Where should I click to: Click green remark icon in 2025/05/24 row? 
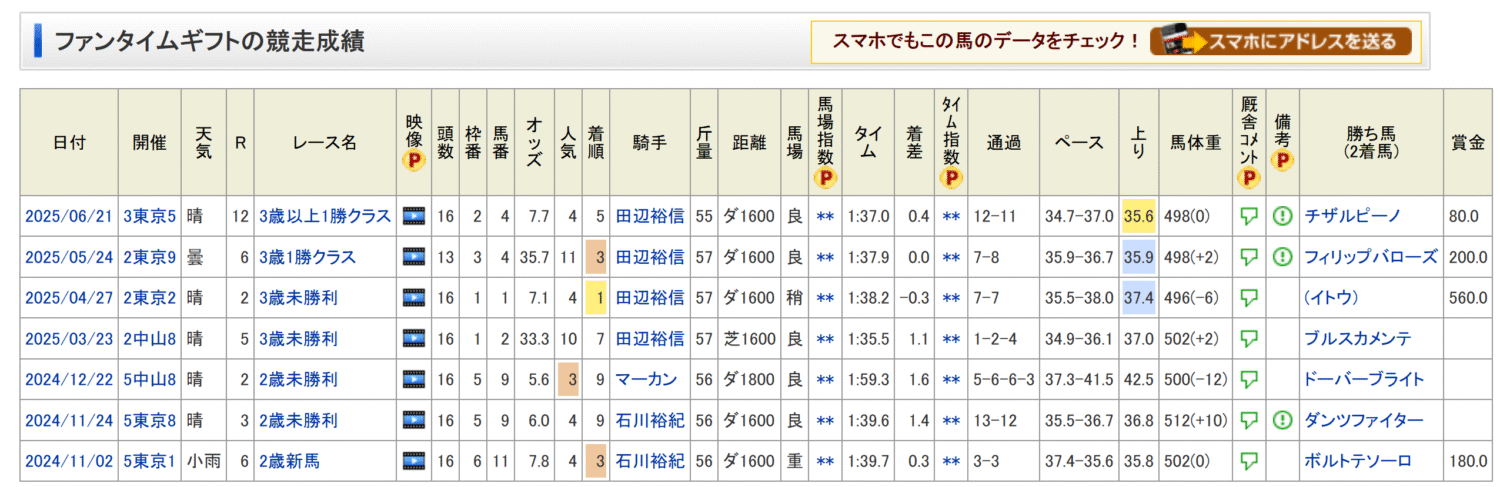(x=1282, y=257)
